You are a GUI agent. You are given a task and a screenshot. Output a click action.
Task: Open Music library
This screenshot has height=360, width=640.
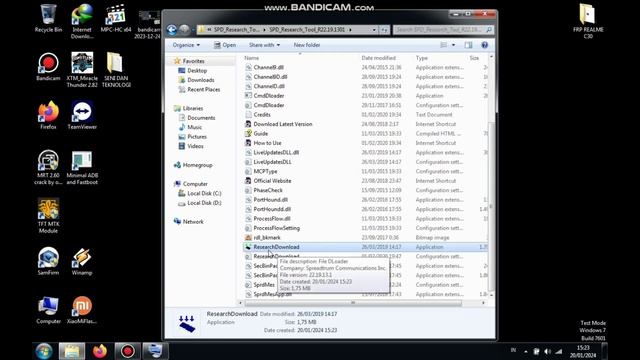click(194, 127)
